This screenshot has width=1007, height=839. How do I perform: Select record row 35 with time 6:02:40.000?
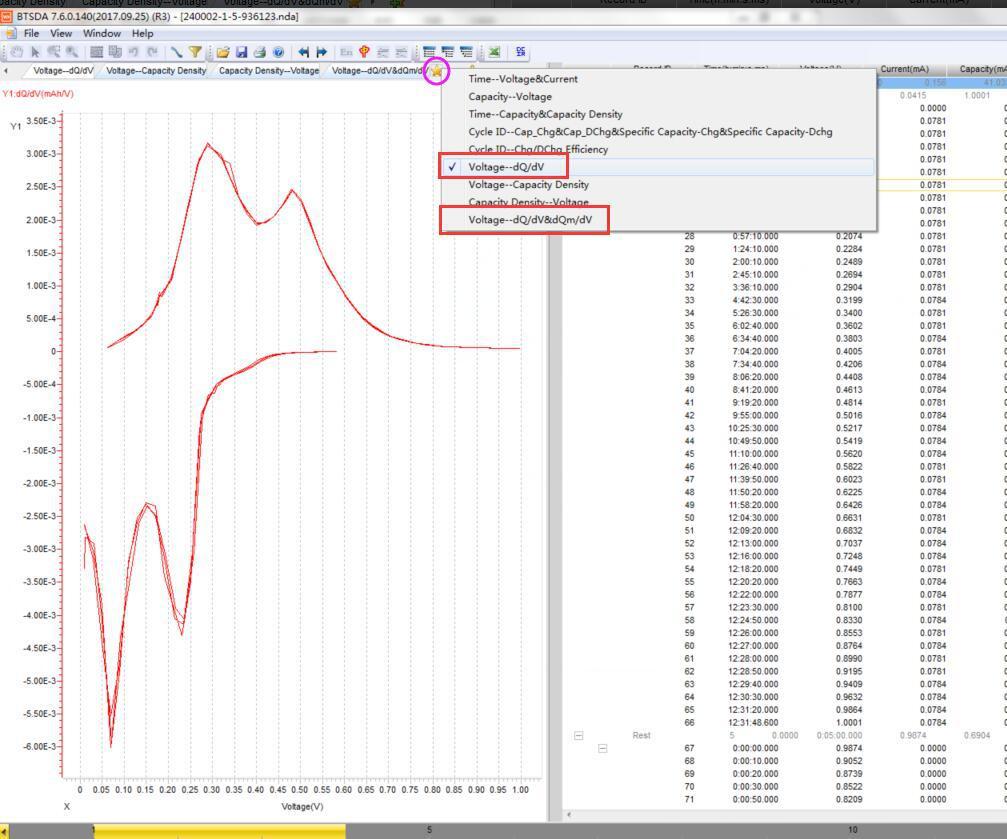tap(785, 326)
